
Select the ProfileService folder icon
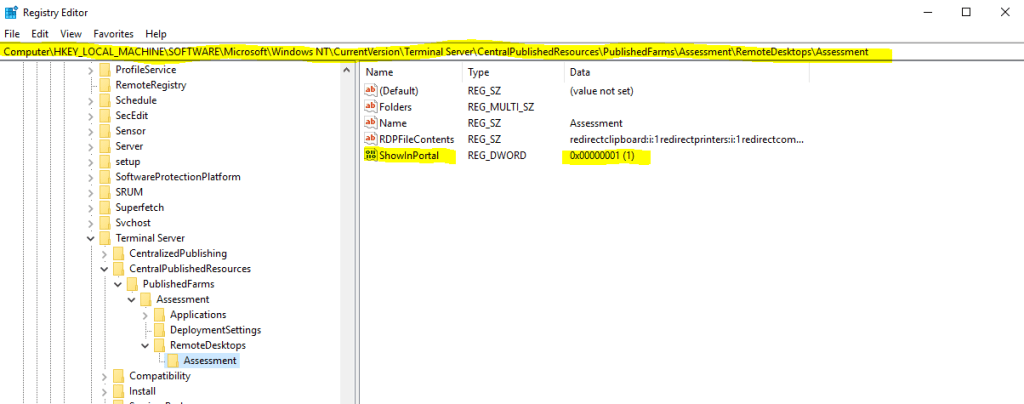tap(104, 70)
